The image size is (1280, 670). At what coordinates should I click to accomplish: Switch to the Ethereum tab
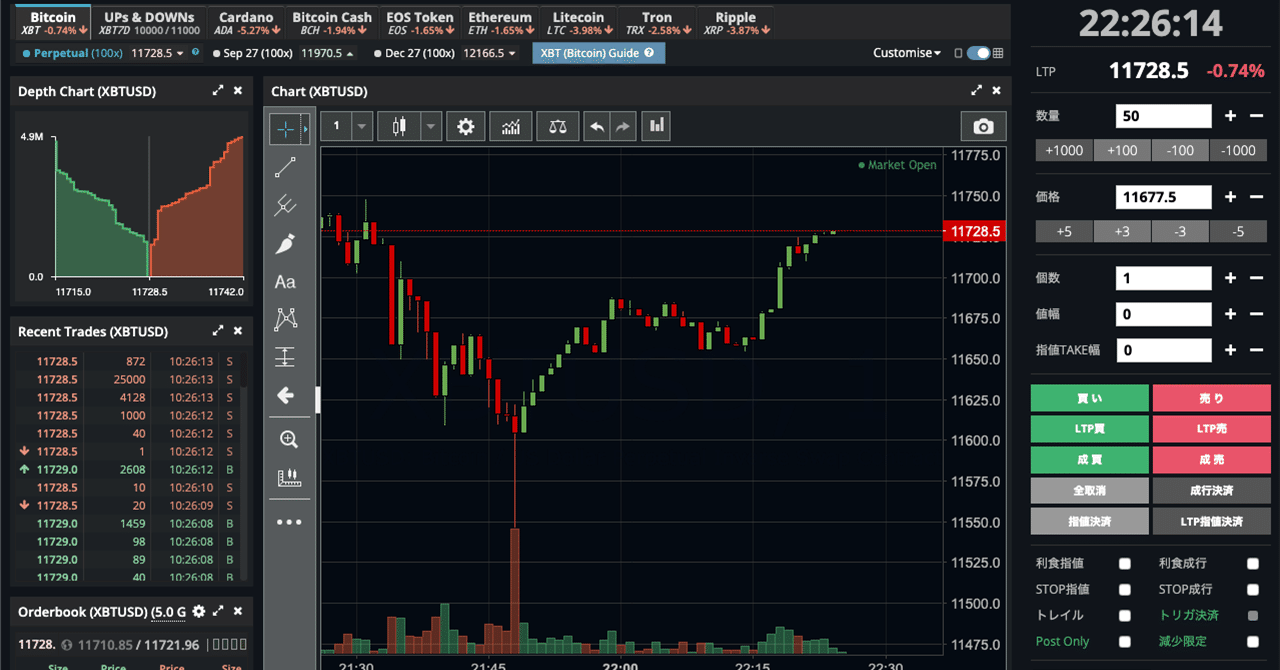tap(500, 23)
